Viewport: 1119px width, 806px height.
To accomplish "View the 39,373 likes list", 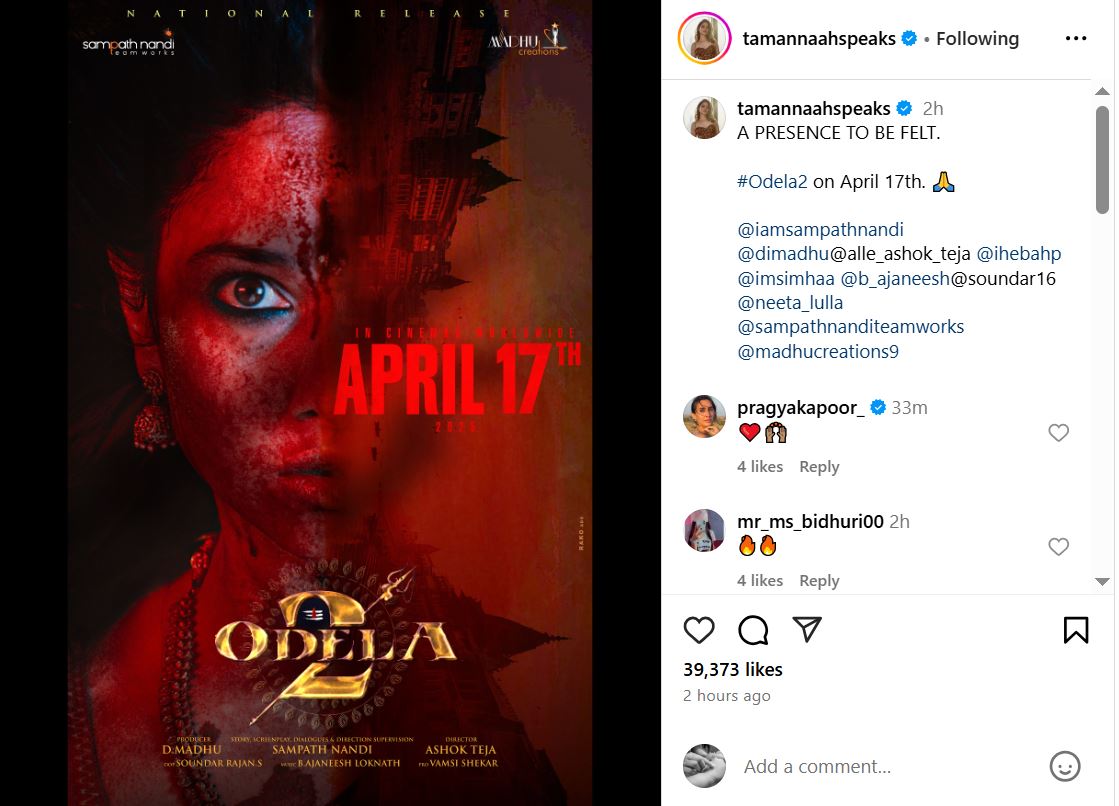I will coord(733,670).
